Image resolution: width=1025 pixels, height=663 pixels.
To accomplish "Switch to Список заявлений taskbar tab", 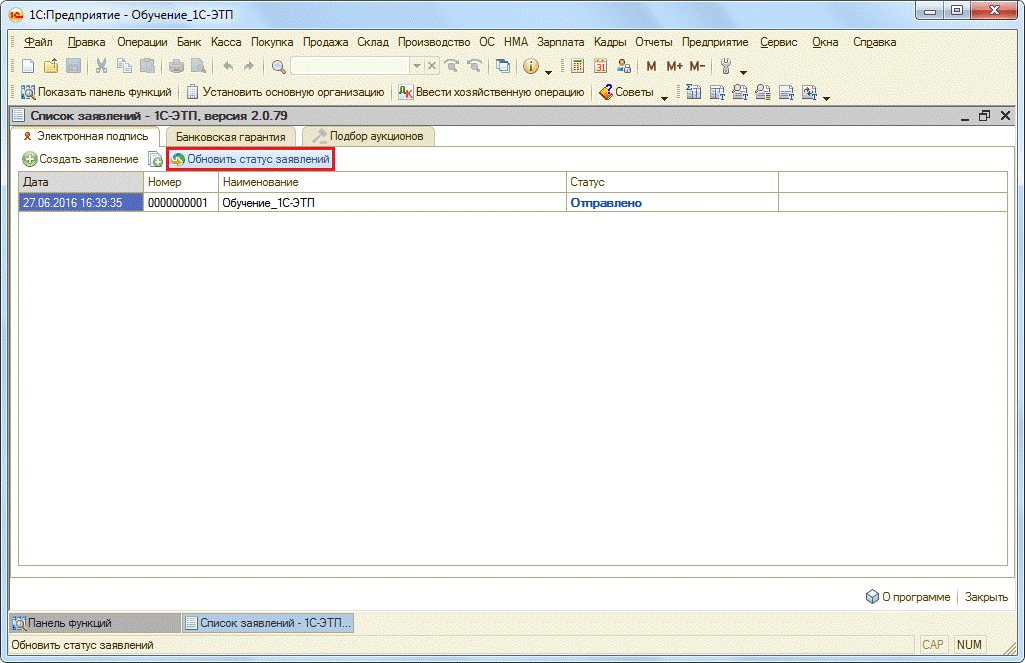I will (268, 623).
